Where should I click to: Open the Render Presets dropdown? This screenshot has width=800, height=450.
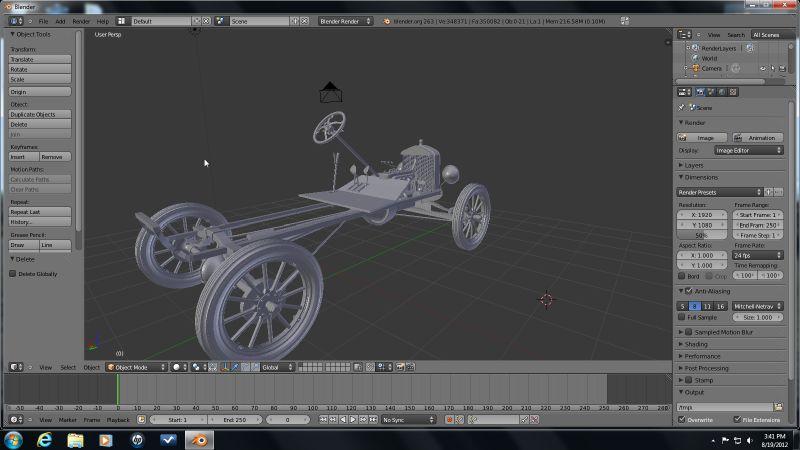pyautogui.click(x=719, y=192)
